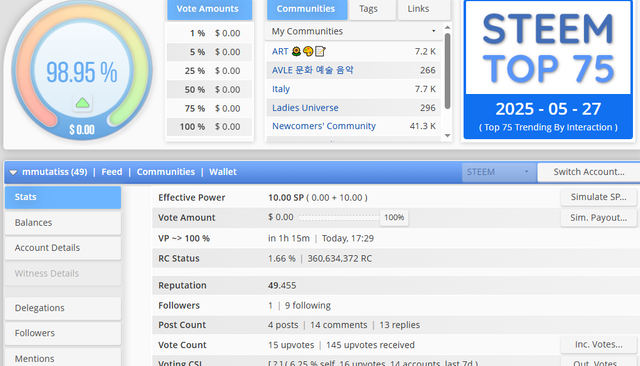Open the Feed link
Viewport: 640px width, 366px height.
point(112,172)
